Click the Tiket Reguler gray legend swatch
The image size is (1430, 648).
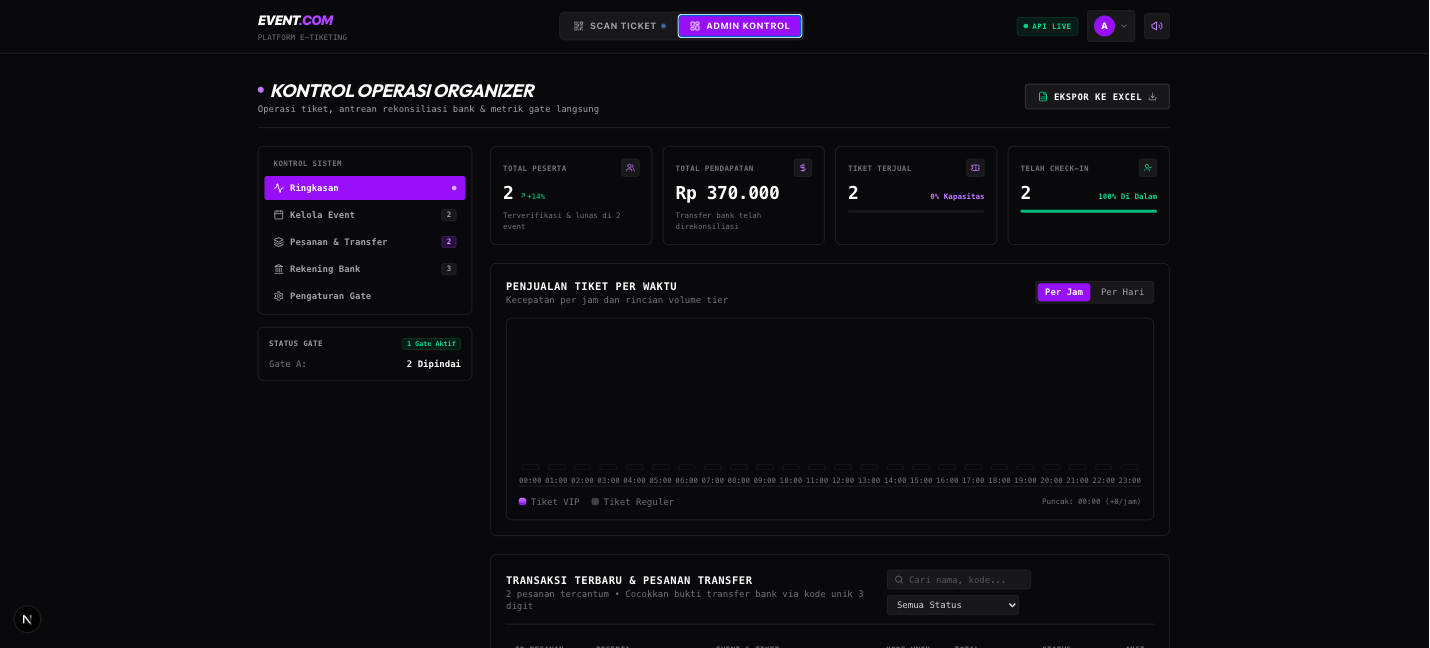pyautogui.click(x=595, y=502)
